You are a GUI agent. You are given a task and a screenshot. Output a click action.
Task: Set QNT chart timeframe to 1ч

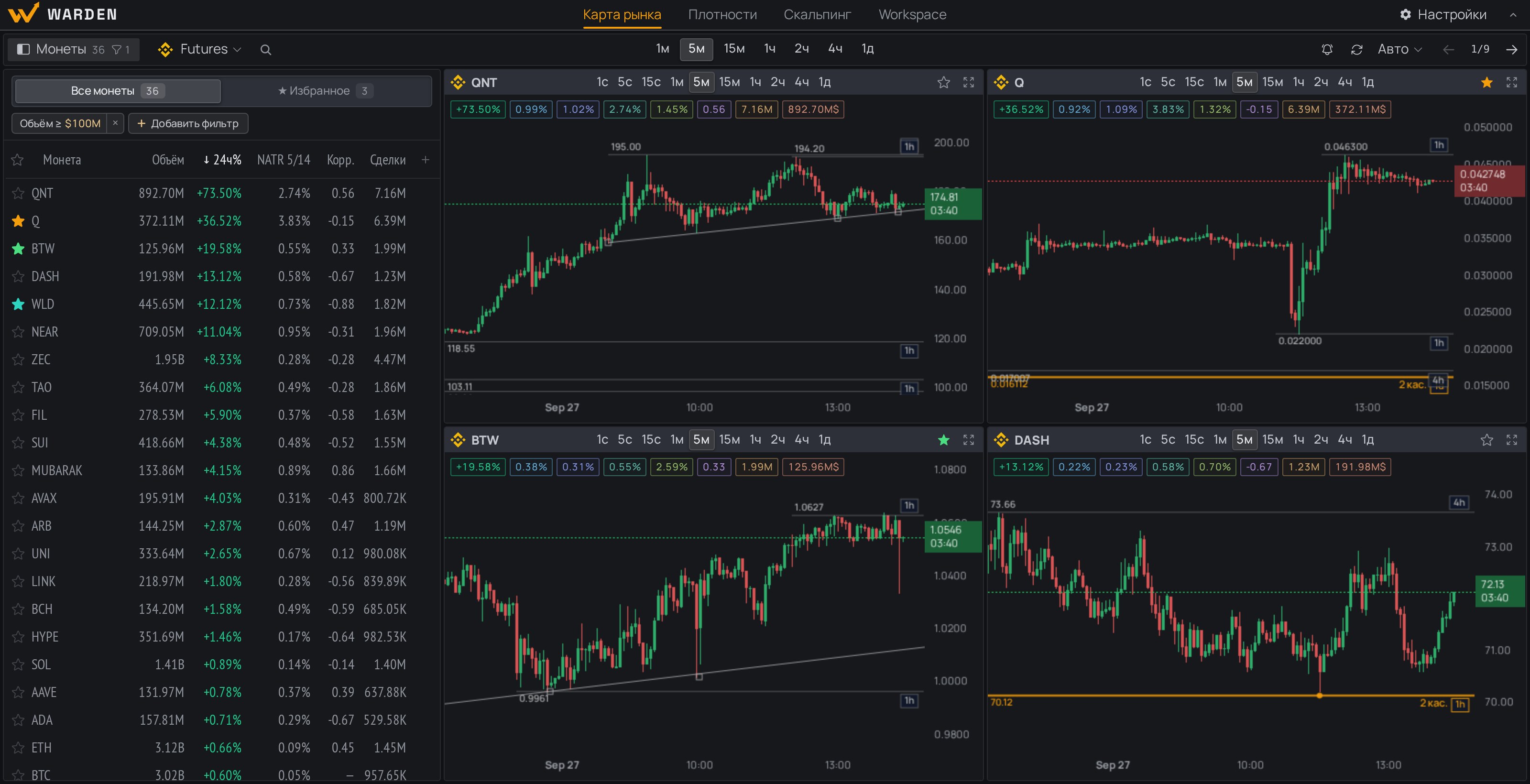pyautogui.click(x=755, y=82)
